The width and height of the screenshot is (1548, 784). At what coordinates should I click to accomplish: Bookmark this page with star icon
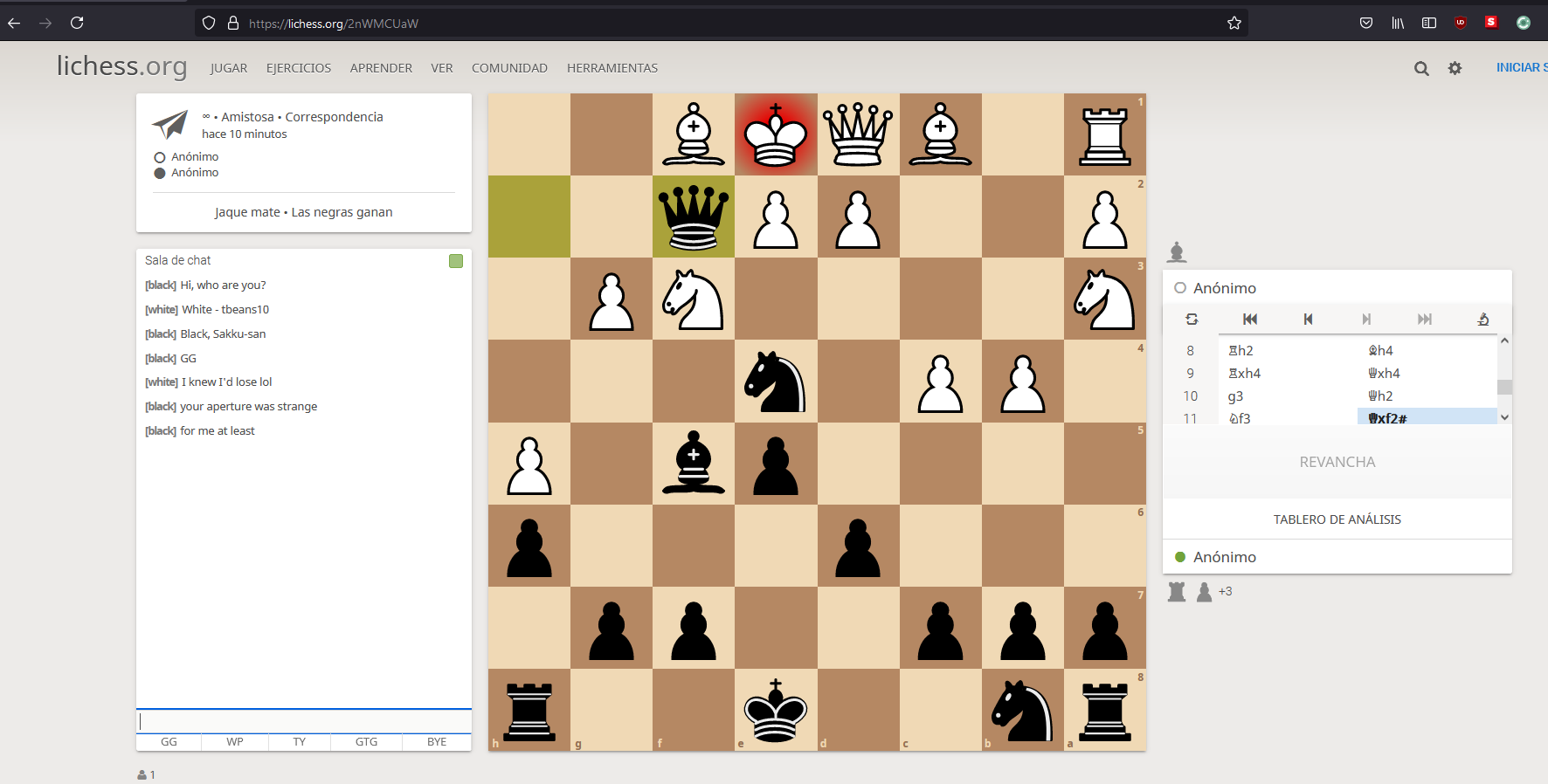(x=1234, y=24)
